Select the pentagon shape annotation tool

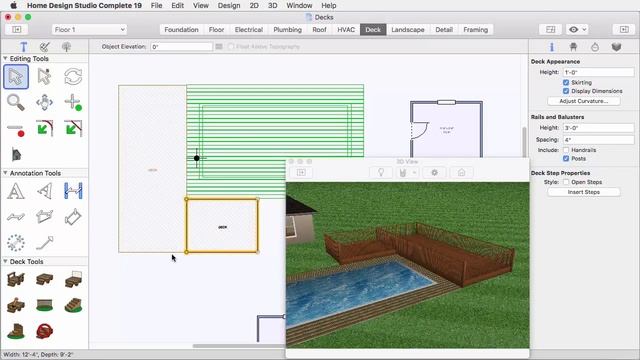pyautogui.click(x=73, y=217)
